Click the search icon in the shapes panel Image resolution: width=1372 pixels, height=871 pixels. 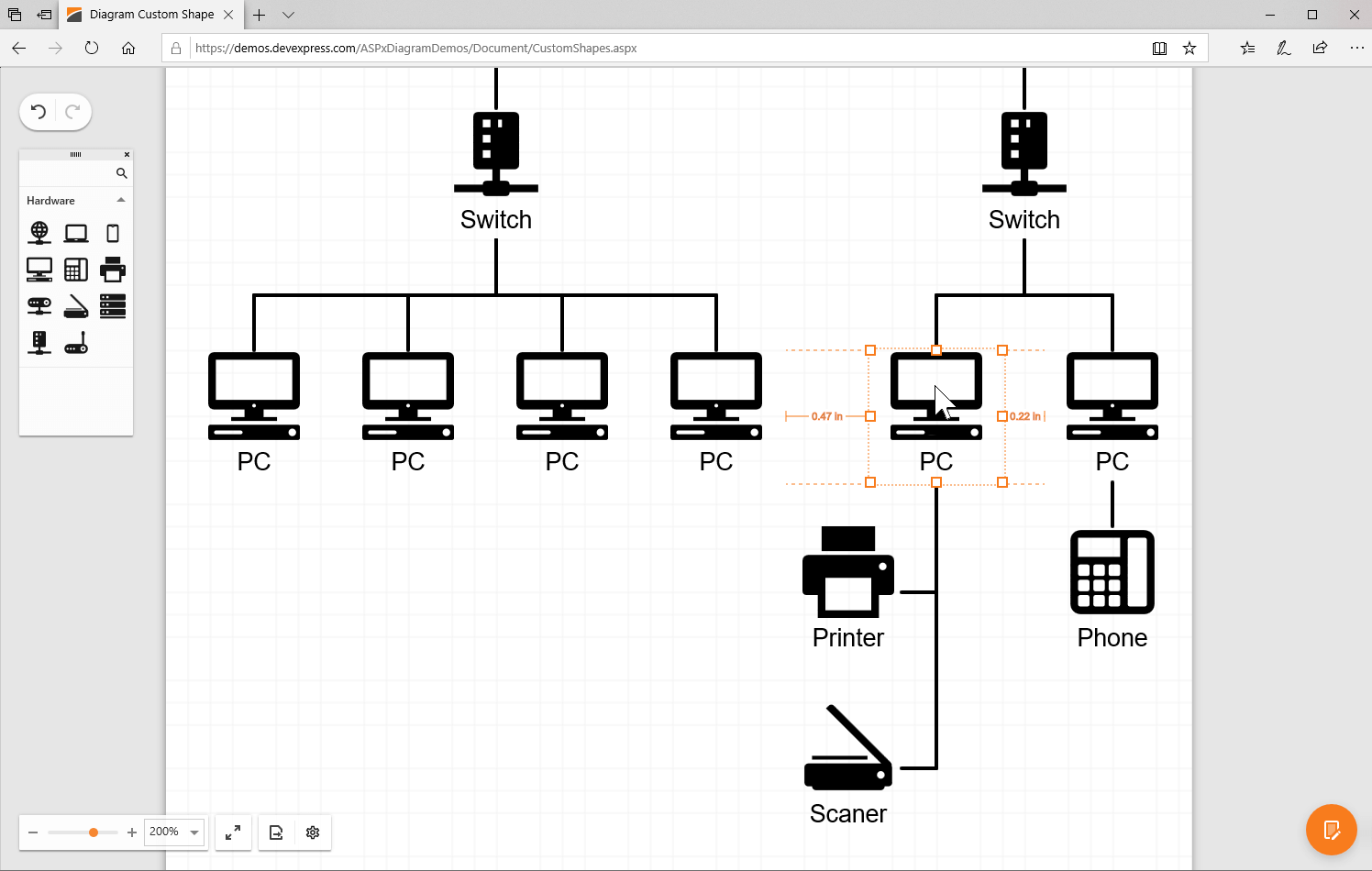[121, 172]
